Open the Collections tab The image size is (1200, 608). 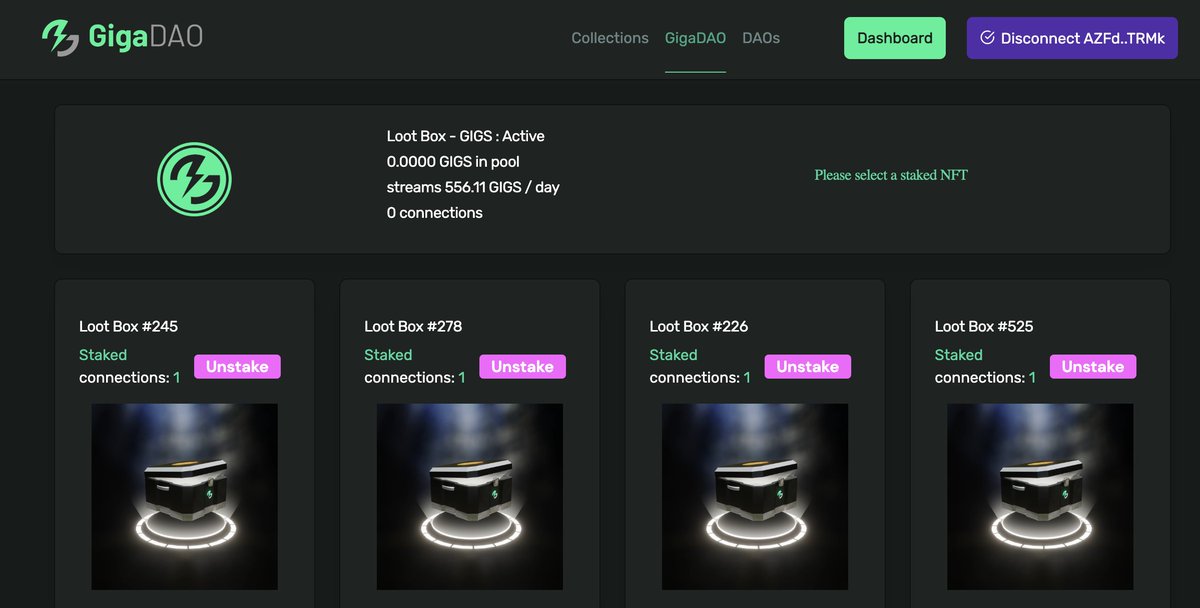[610, 38]
